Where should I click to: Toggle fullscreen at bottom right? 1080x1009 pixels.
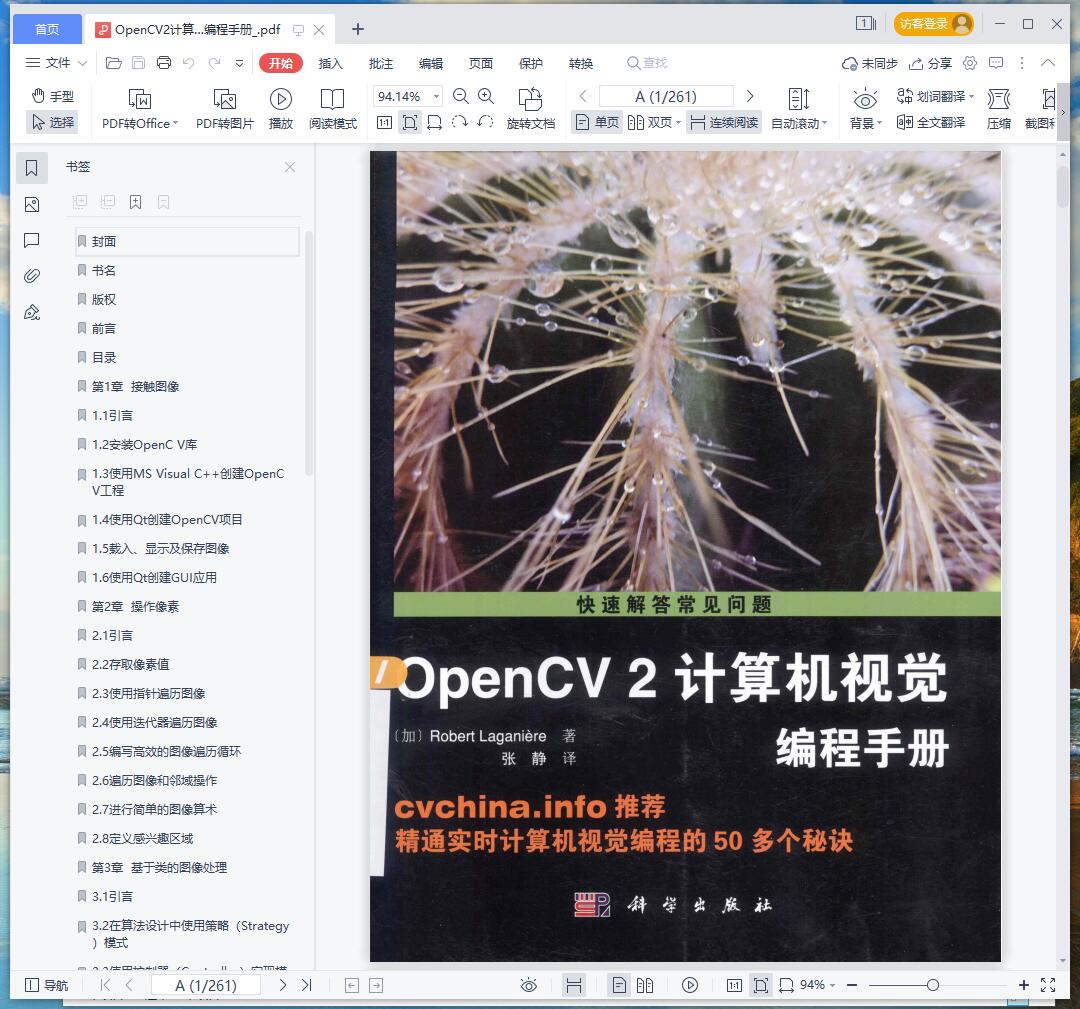(x=1048, y=985)
